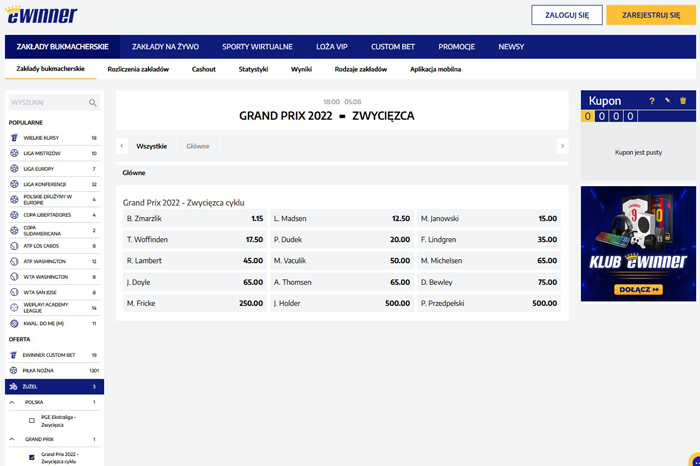Bet on F. Lindgren at 35.00
Image resolution: width=700 pixels, height=466 pixels.
(x=489, y=240)
